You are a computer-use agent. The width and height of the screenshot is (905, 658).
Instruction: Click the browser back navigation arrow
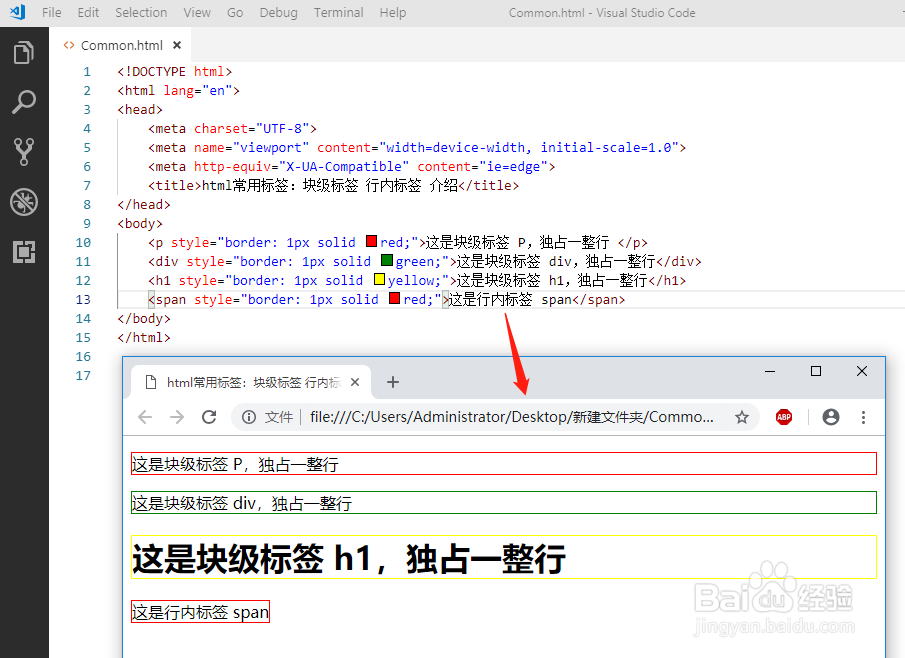[145, 417]
